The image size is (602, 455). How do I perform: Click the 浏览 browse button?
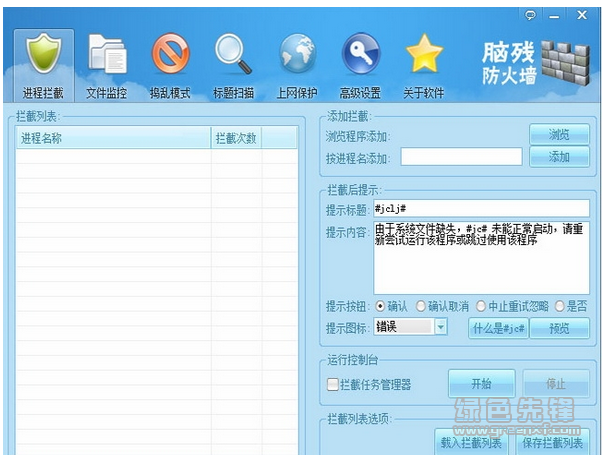559,134
